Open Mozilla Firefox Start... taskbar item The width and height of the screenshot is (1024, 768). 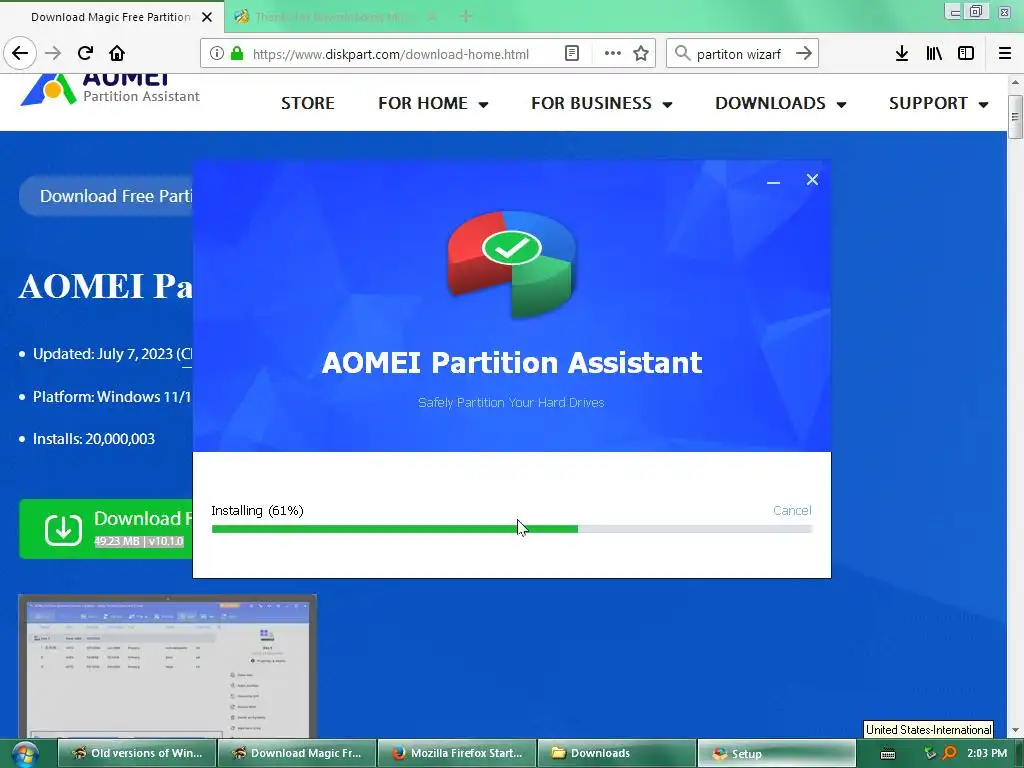coord(457,753)
